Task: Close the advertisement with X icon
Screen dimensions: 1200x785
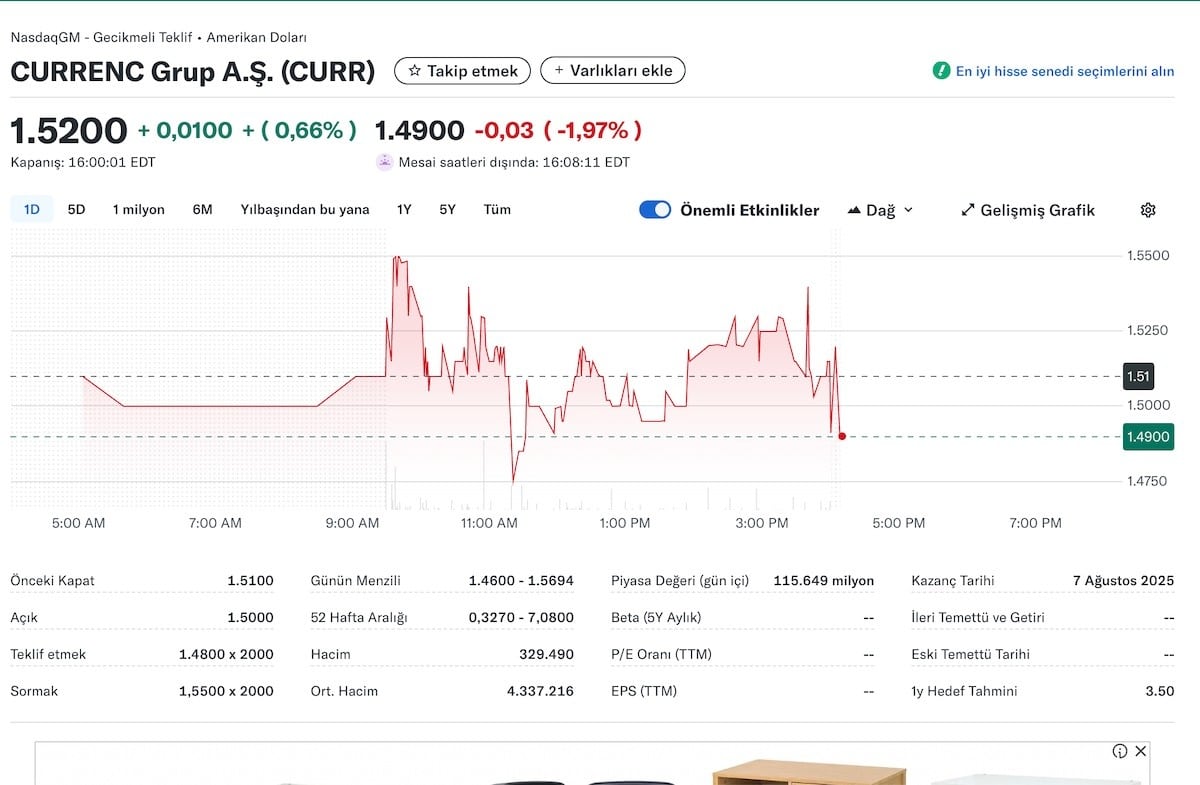Action: click(1140, 751)
